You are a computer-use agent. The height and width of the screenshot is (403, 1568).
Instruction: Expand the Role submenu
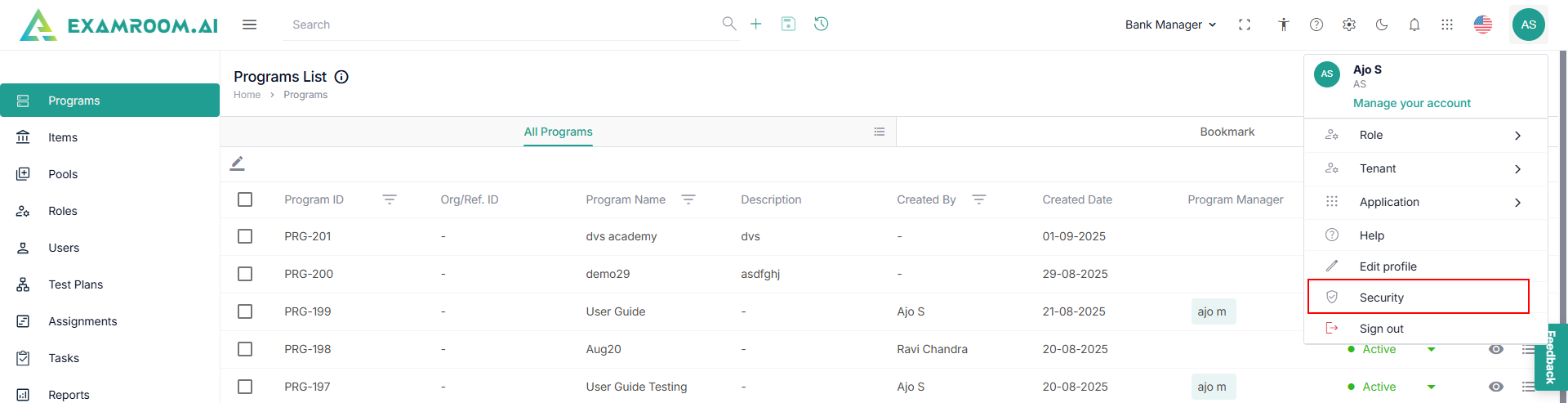1425,135
